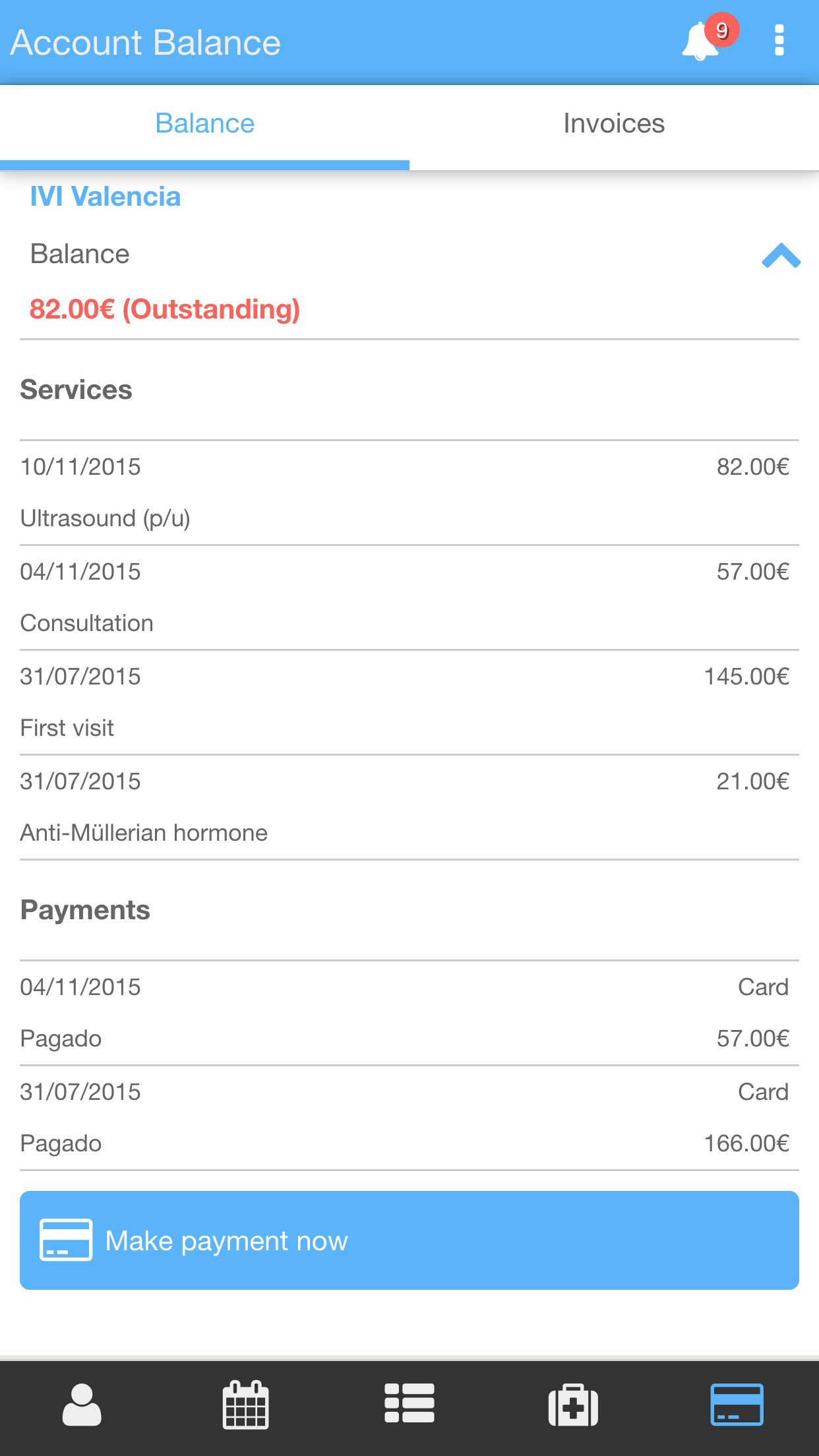
Task: Select the Consultation service row
Action: (x=409, y=597)
